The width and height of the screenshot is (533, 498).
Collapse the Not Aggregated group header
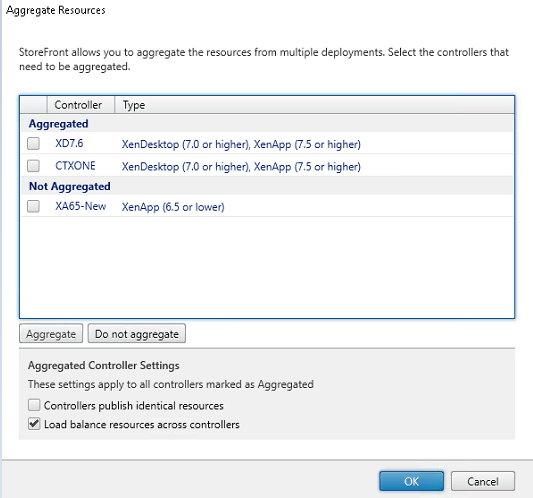pos(70,186)
